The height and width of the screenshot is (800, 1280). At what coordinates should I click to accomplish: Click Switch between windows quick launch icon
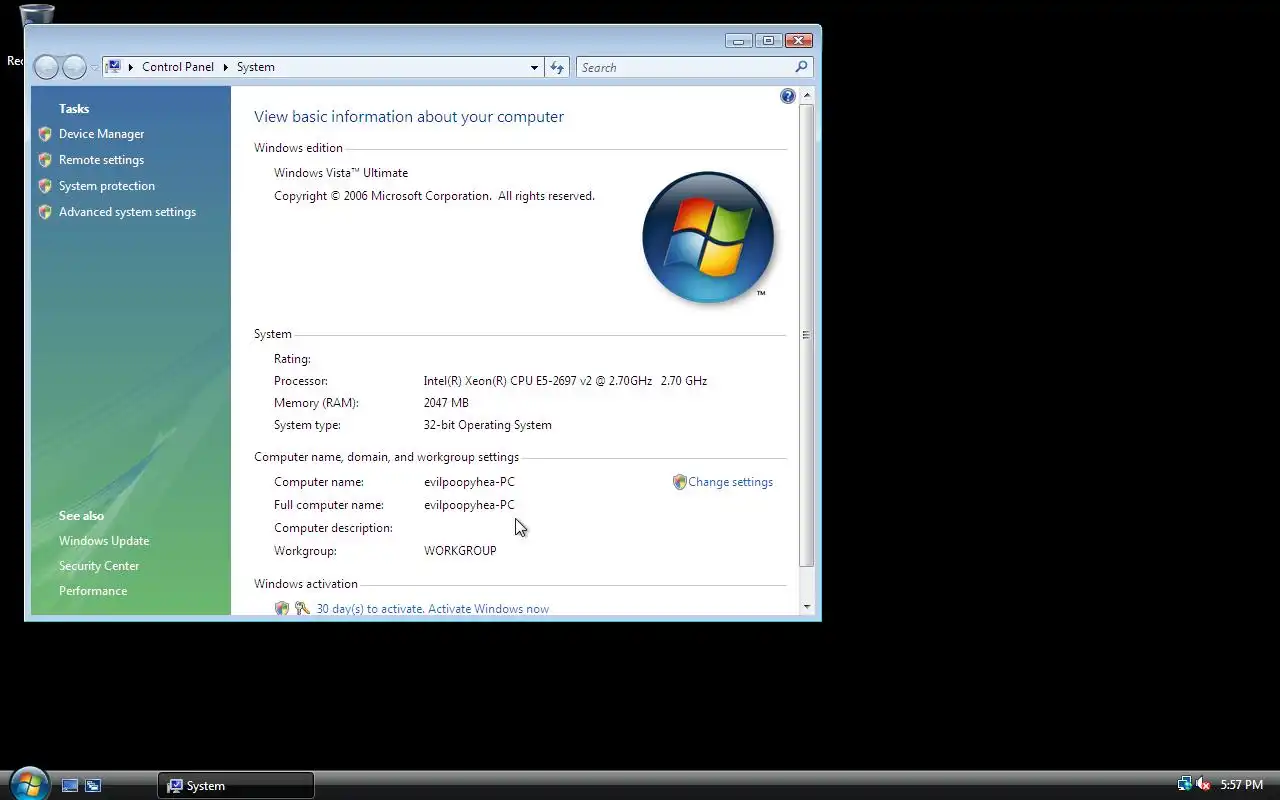pos(93,786)
